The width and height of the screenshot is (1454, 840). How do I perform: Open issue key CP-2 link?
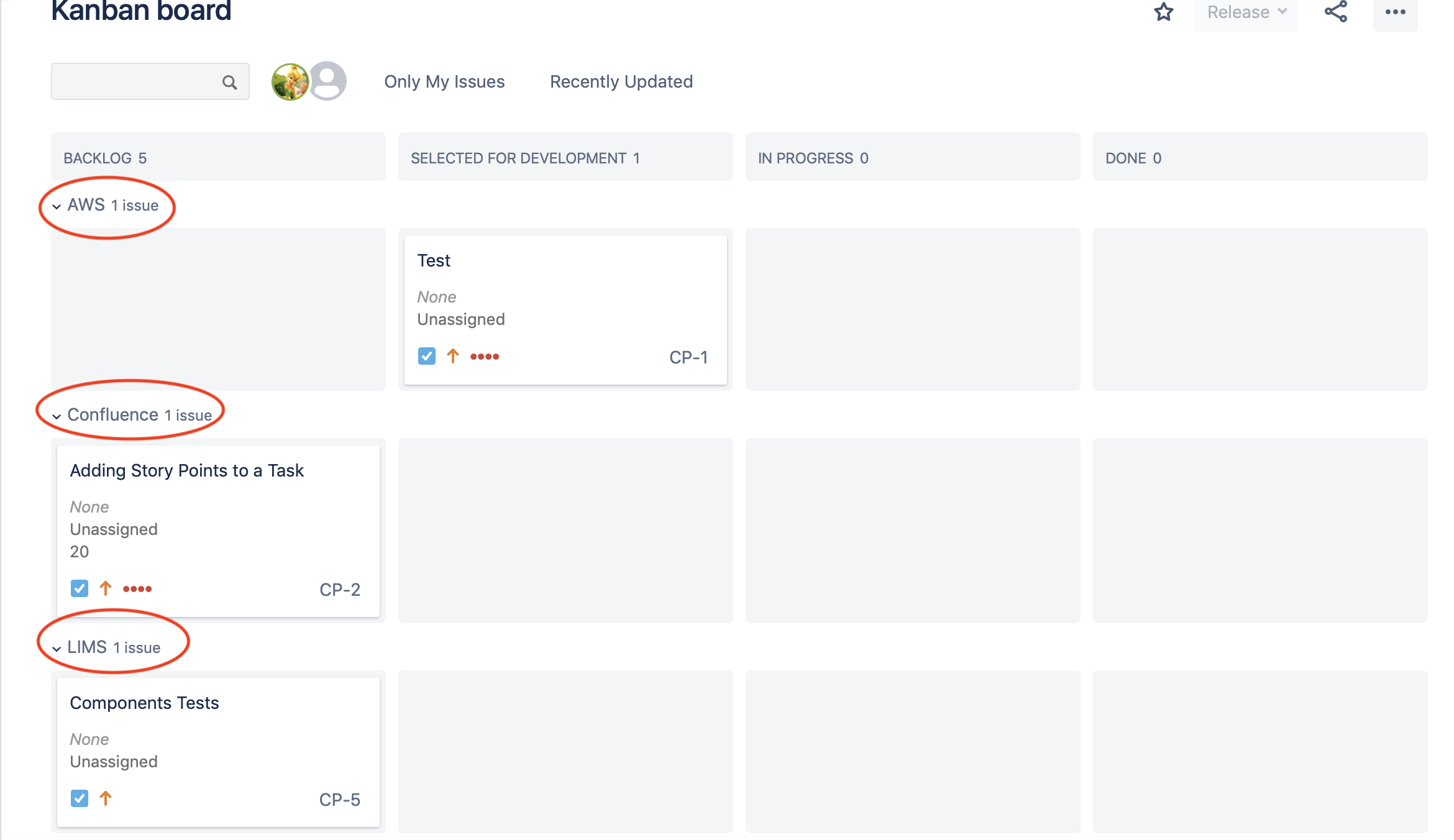point(340,590)
